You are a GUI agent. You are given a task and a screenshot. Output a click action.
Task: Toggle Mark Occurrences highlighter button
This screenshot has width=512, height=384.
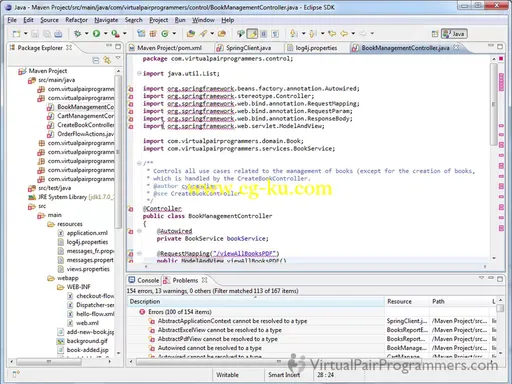tap(252, 33)
